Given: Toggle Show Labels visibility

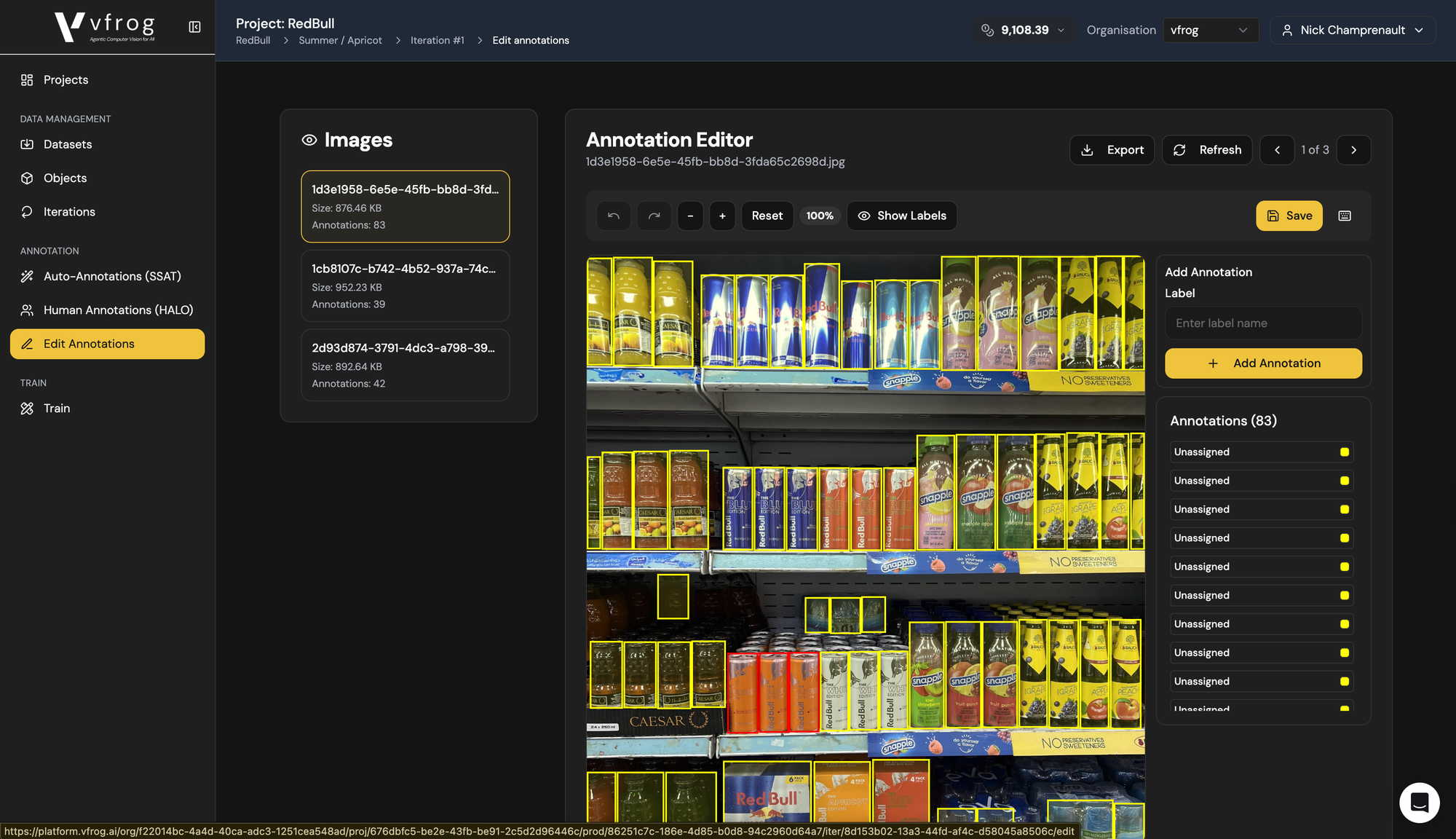Looking at the screenshot, I should 901,216.
